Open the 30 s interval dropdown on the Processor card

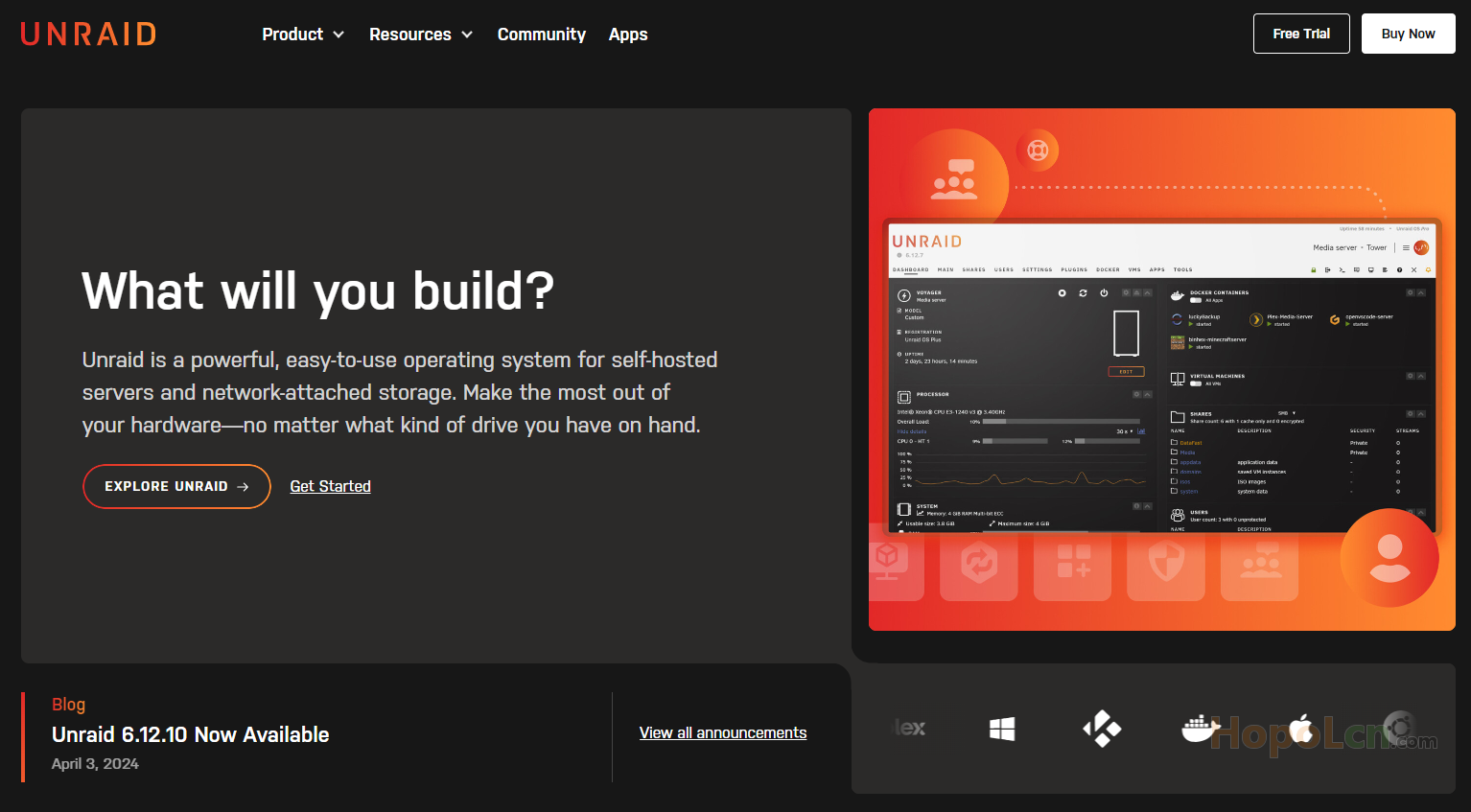1125,431
